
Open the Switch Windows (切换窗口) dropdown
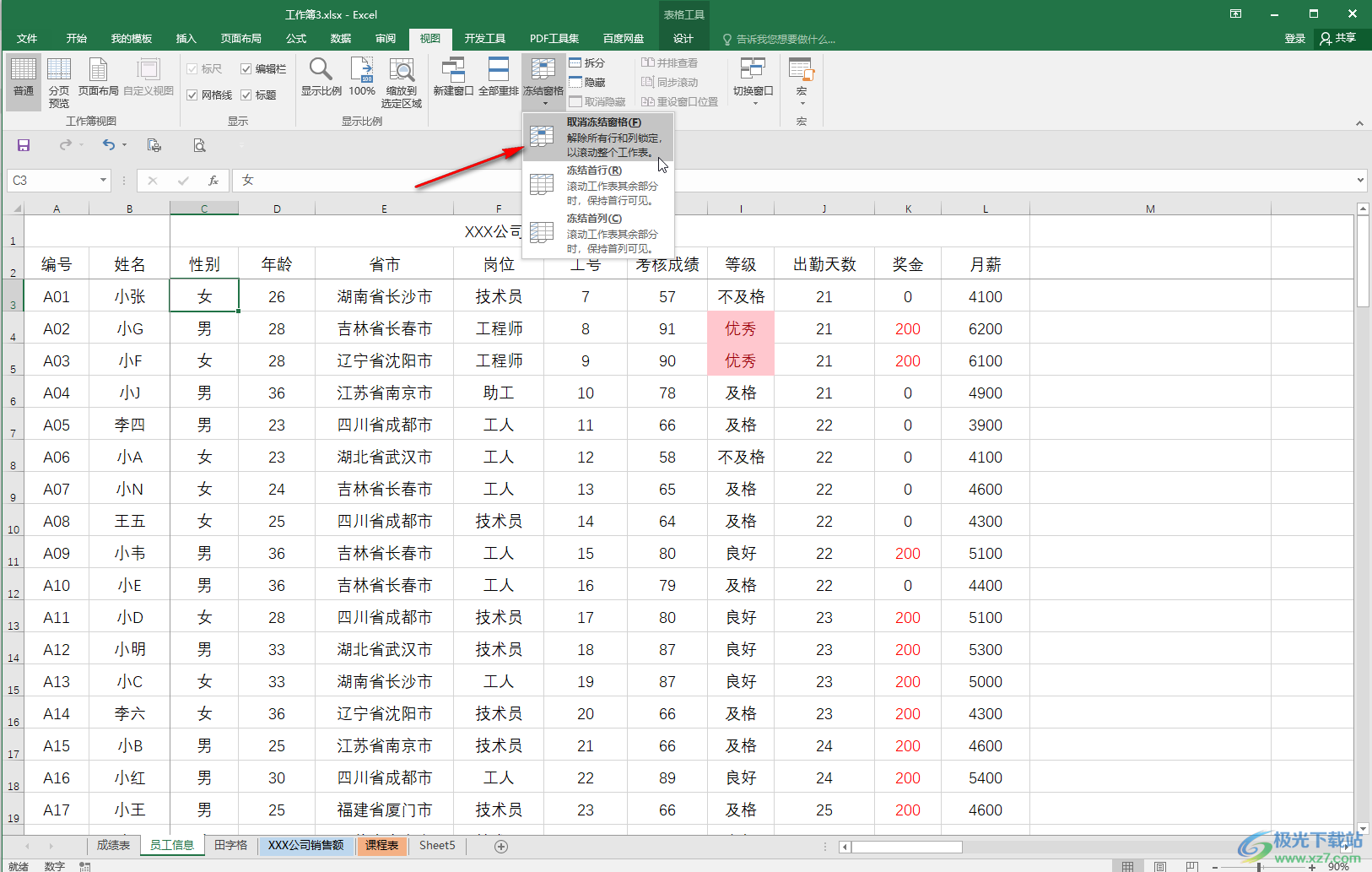pos(753,82)
